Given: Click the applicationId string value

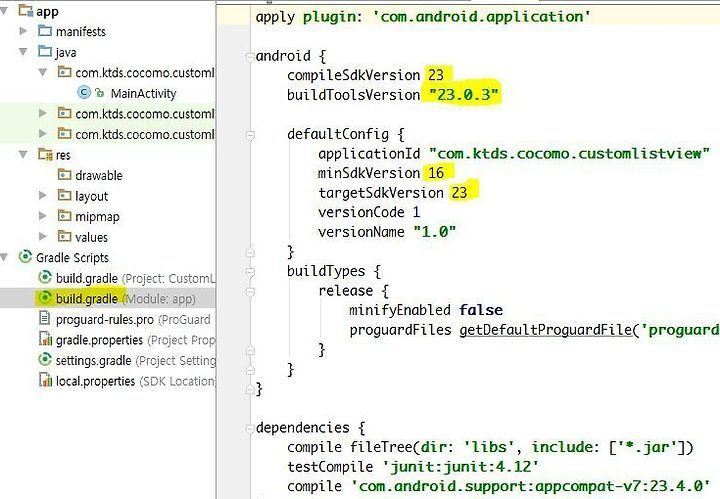Looking at the screenshot, I should tap(569, 153).
